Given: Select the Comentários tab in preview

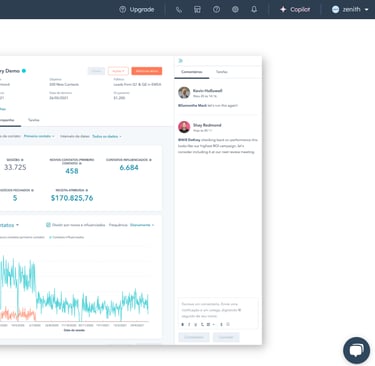Looking at the screenshot, I should (192, 72).
